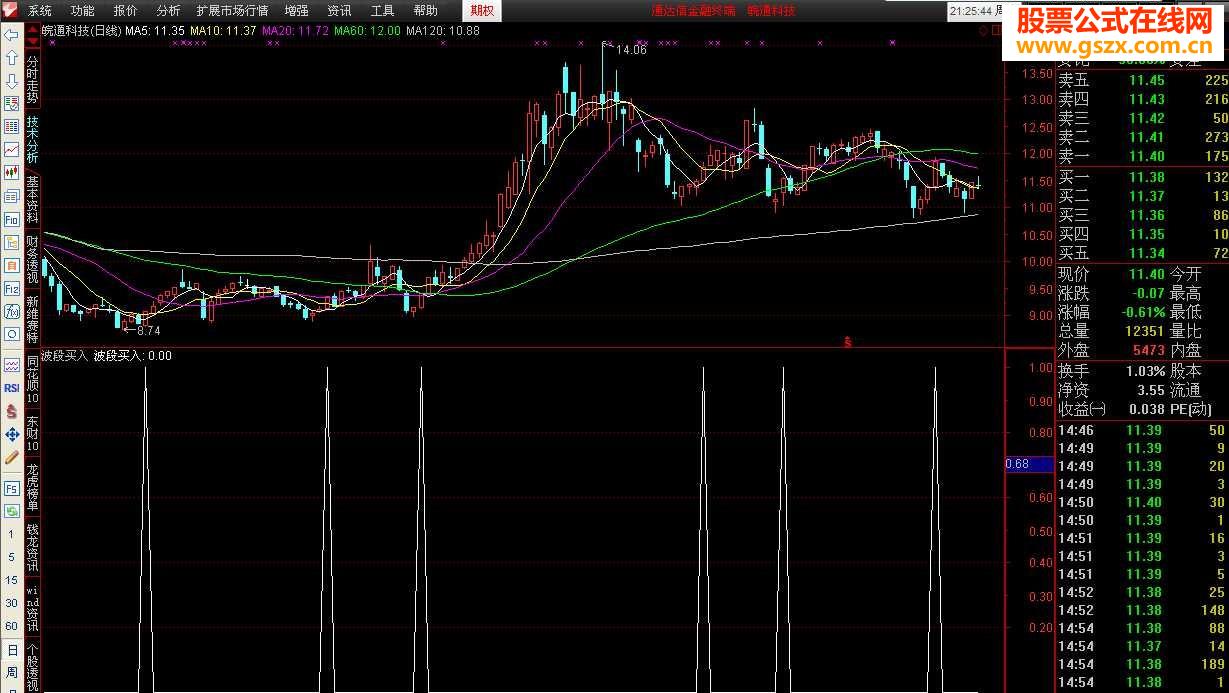Click the up arrow toolbar icon

pyautogui.click(x=12, y=58)
